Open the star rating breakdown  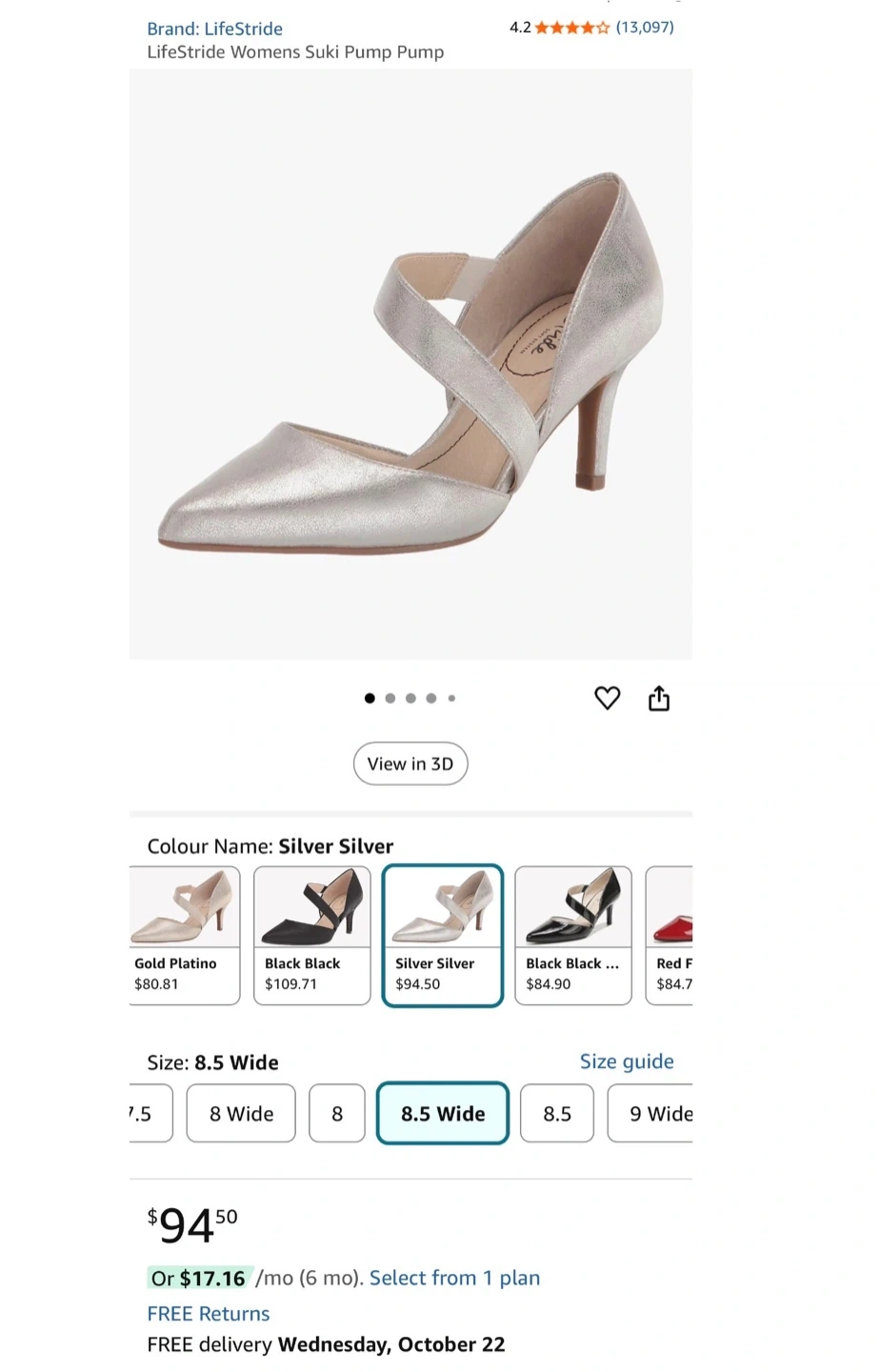pos(571,28)
